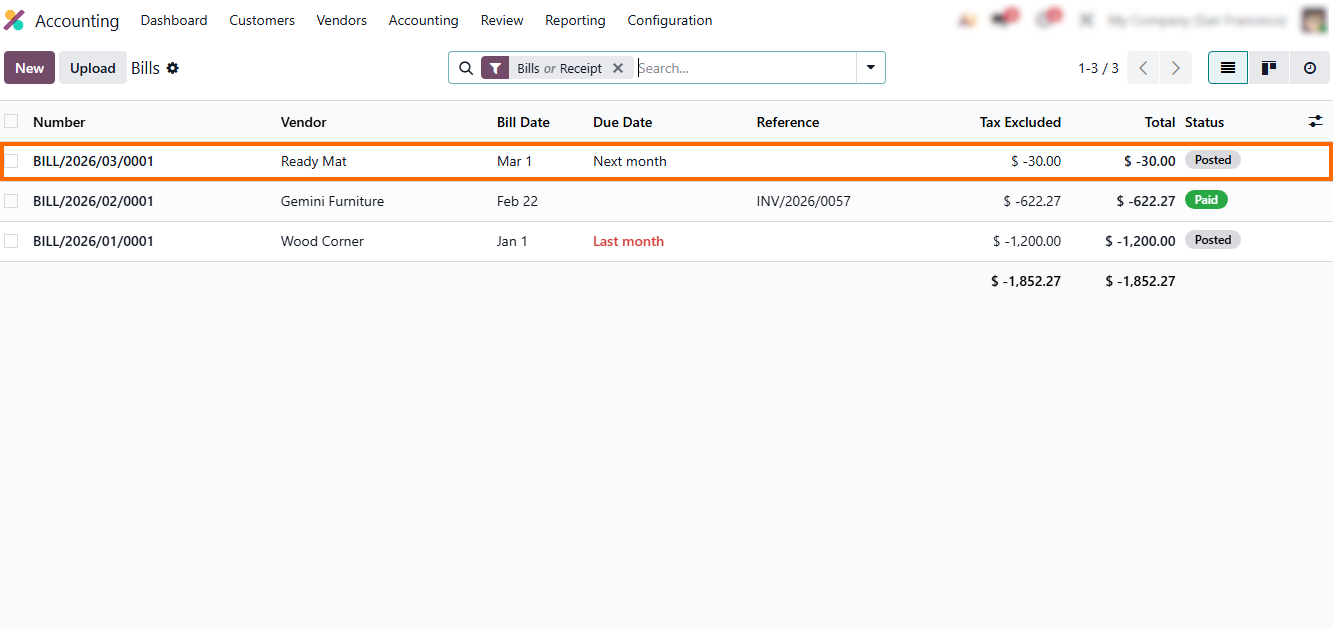
Task: Select checkbox for BILL/2026/03/0001
Action: 11,161
